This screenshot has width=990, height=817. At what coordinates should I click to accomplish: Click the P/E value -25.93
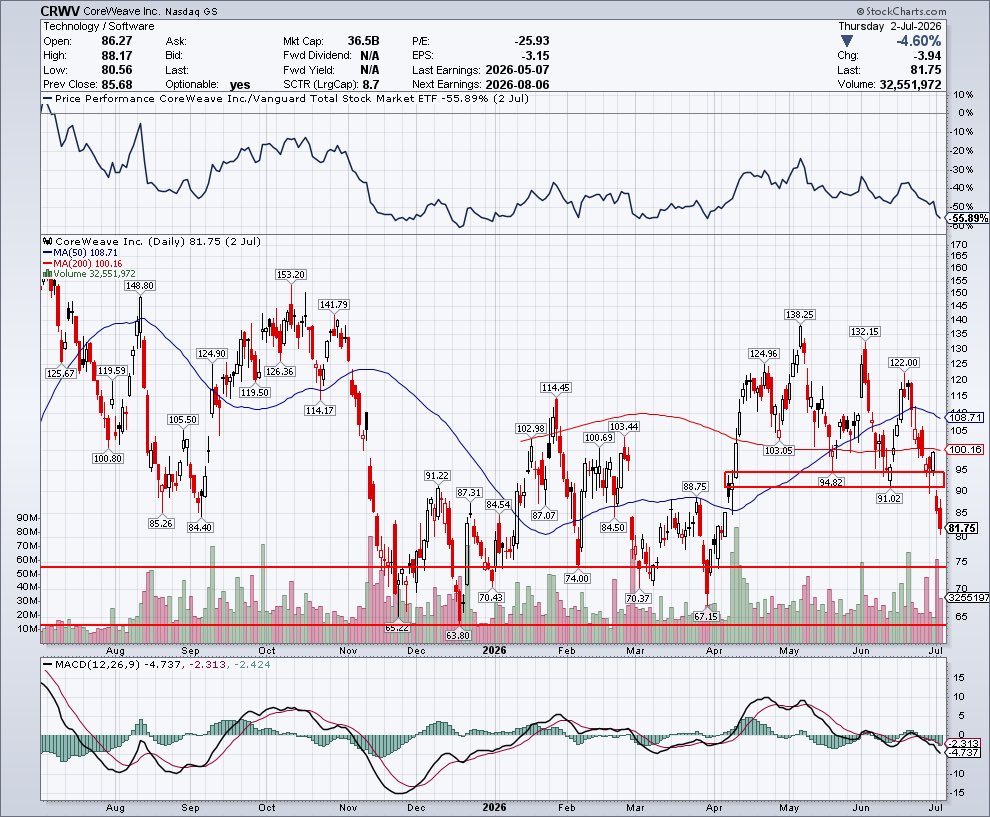(532, 41)
